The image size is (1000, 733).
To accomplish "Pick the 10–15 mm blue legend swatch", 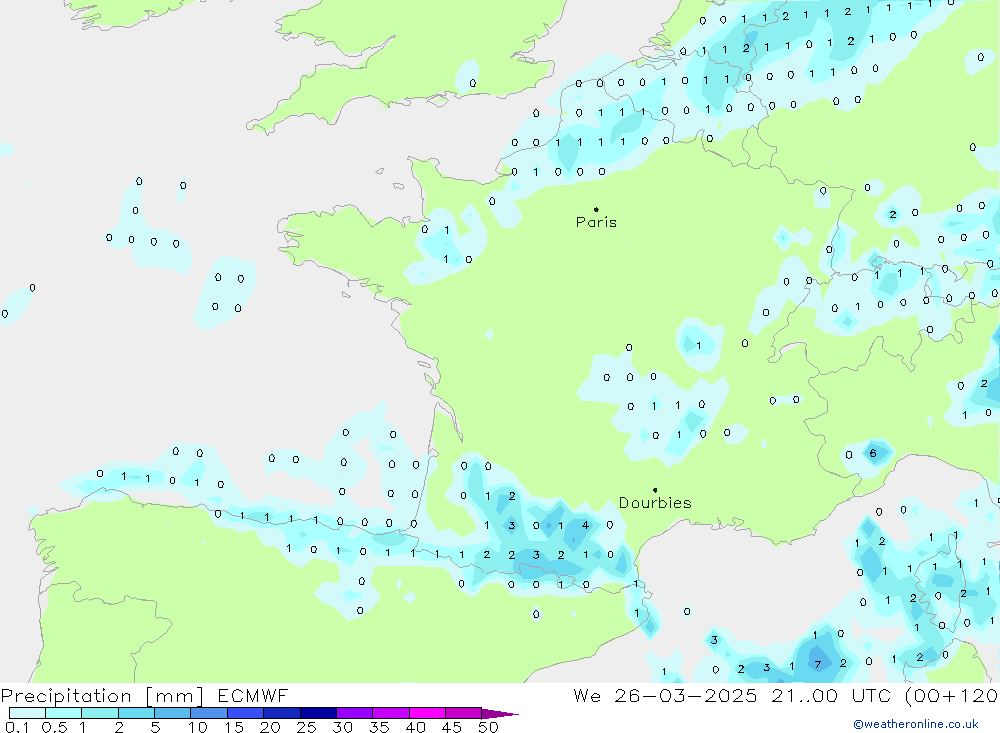I will click(x=209, y=713).
